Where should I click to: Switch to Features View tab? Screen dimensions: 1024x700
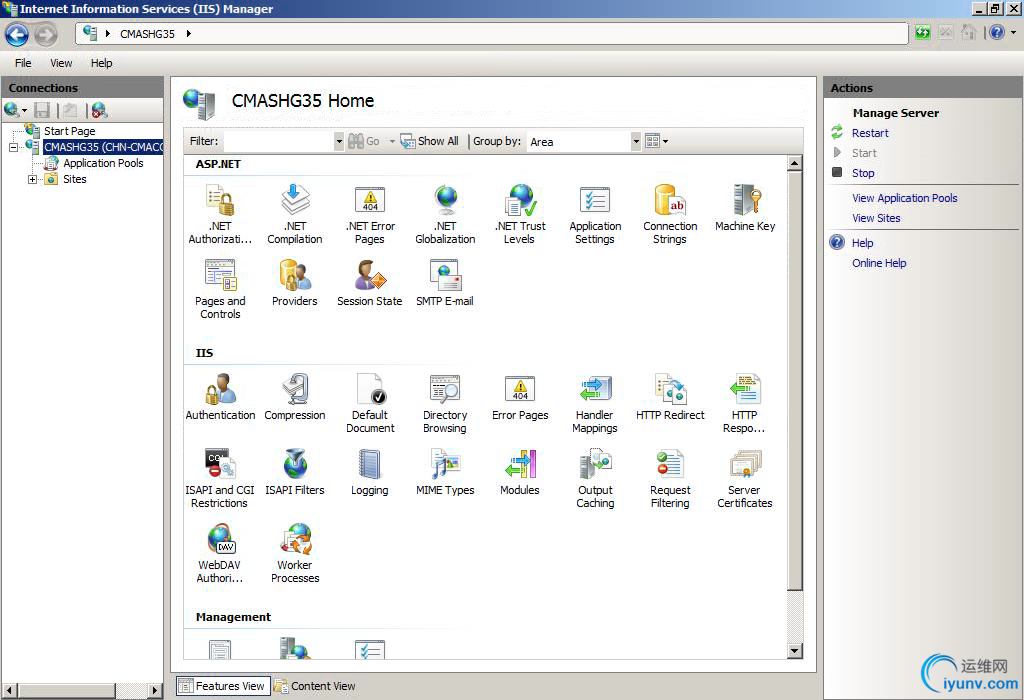pyautogui.click(x=223, y=686)
